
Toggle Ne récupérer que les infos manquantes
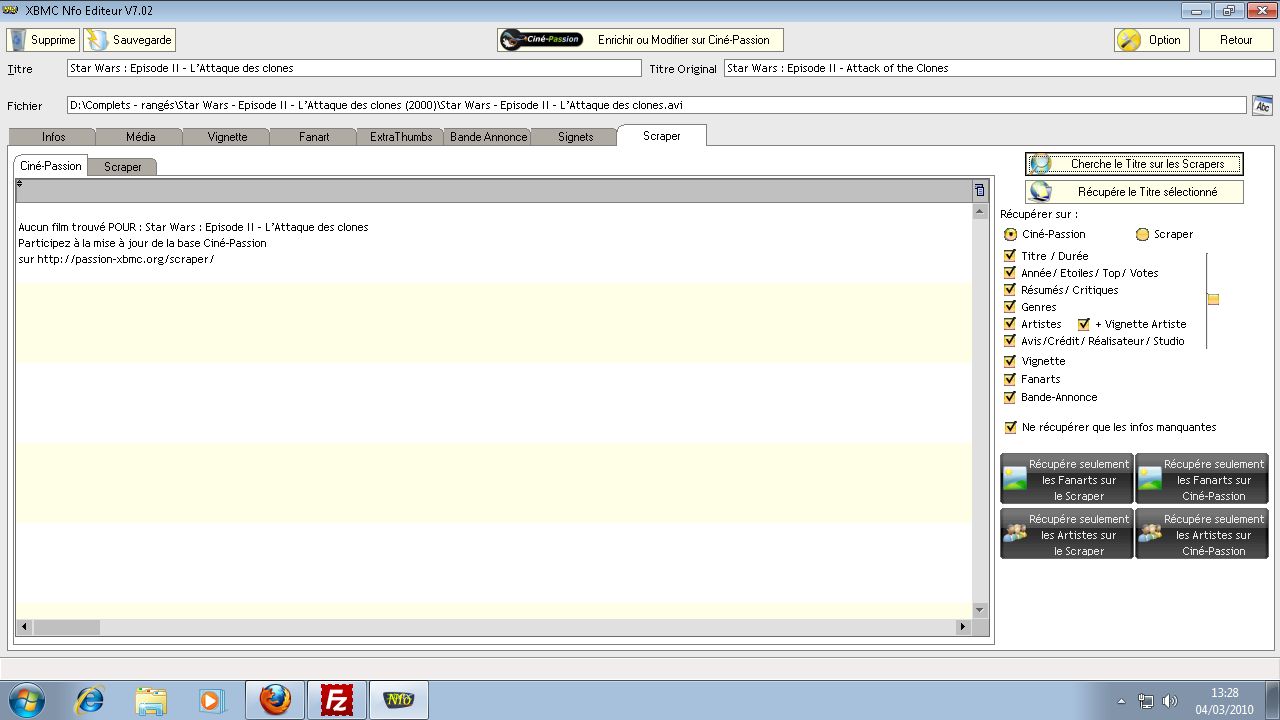click(1010, 427)
